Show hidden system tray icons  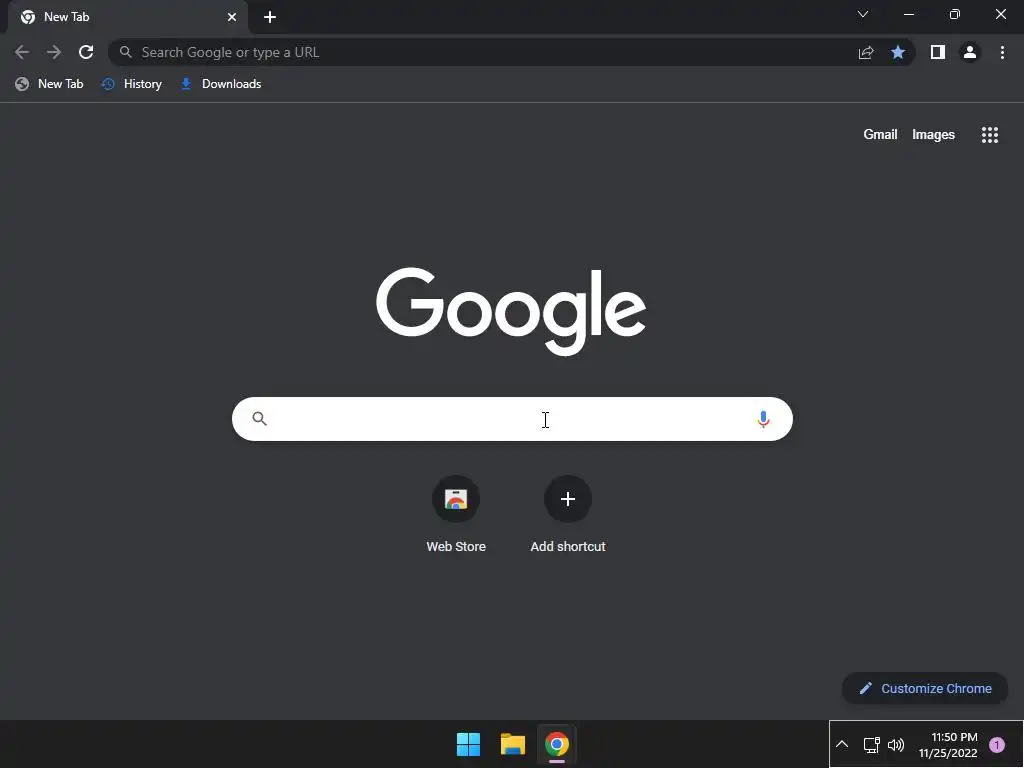(842, 744)
